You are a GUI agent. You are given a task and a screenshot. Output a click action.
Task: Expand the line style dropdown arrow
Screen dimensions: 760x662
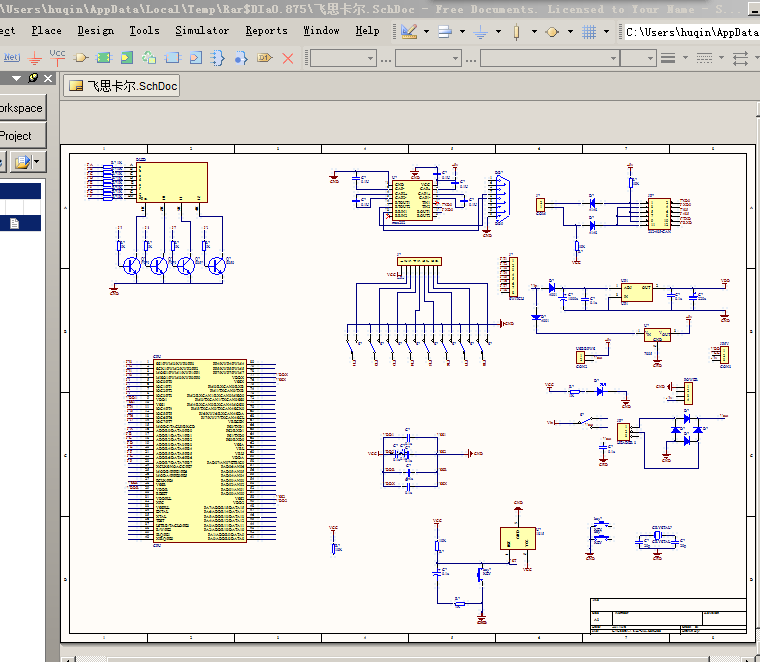click(x=721, y=58)
